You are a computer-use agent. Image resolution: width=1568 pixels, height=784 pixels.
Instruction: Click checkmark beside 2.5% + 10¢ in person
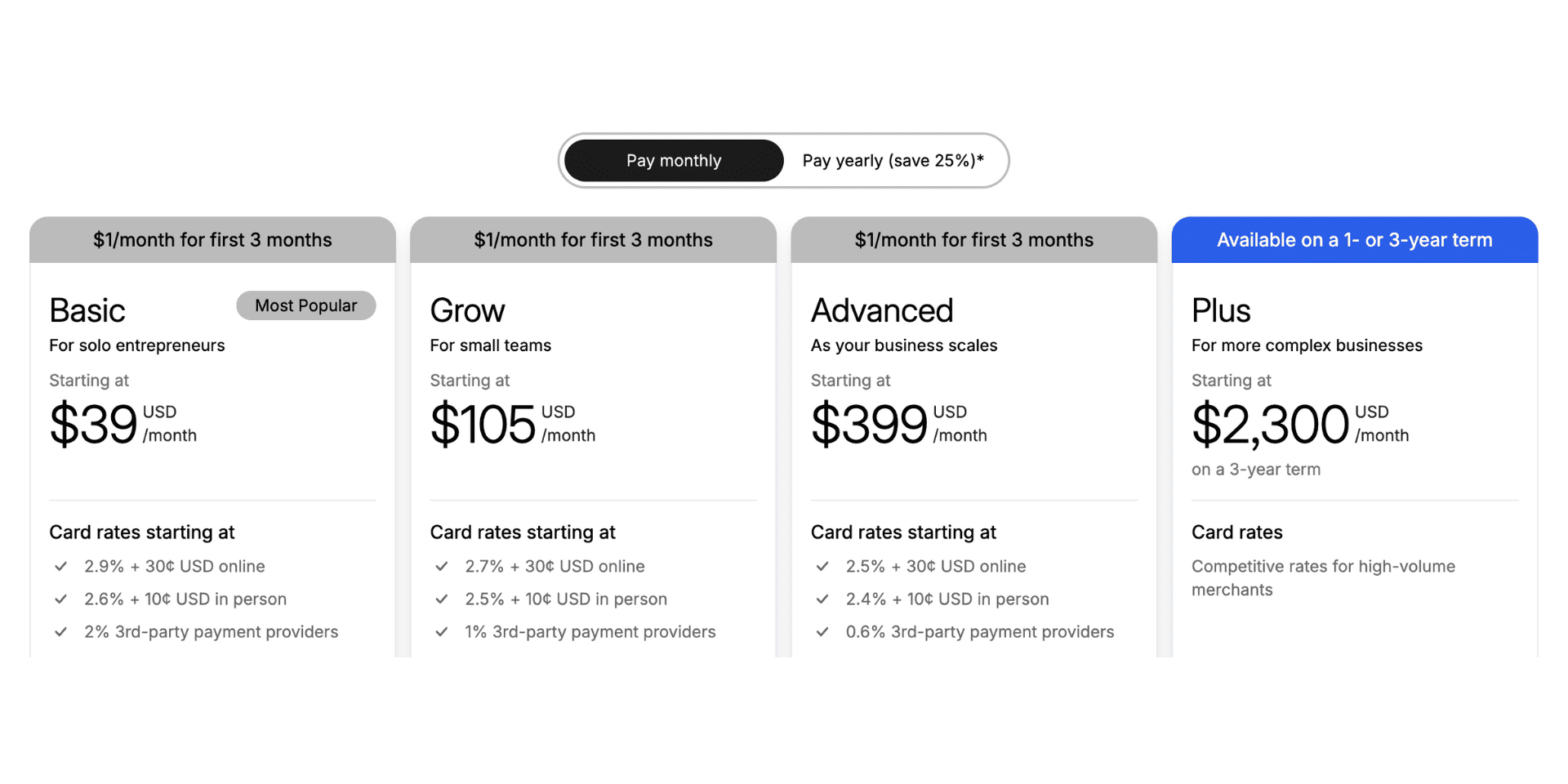[x=442, y=599]
